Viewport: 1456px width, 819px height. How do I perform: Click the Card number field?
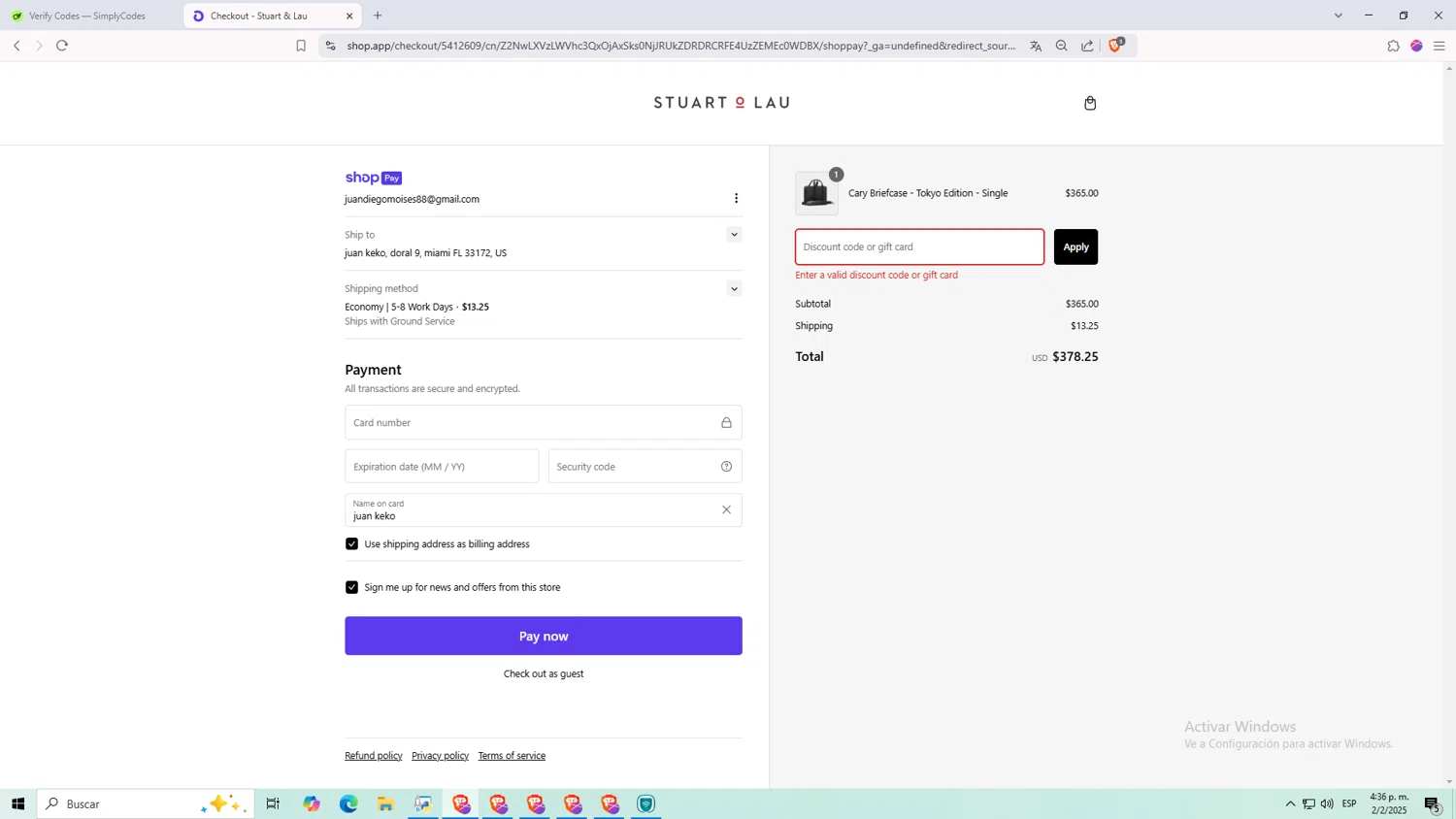pos(544,422)
